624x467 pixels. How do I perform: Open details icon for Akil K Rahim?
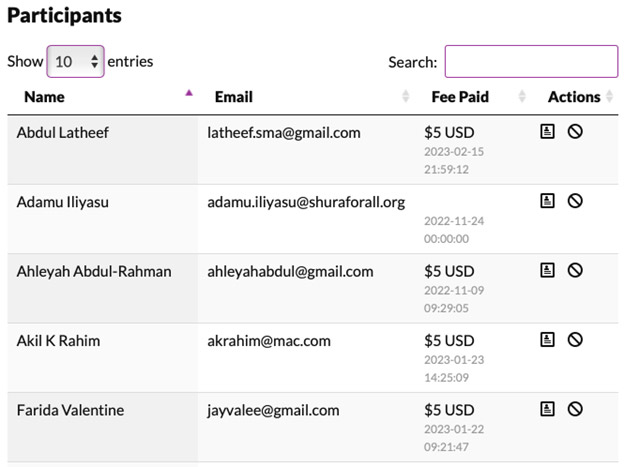(547, 340)
